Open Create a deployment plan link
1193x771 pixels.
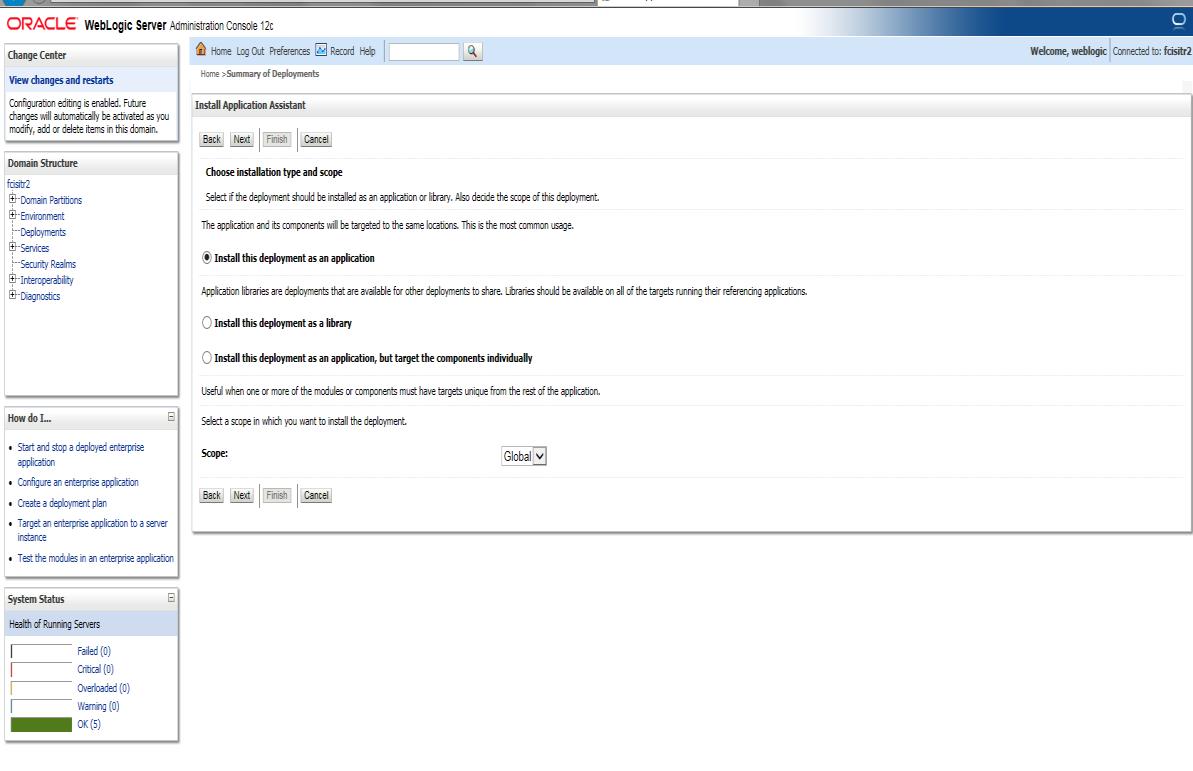(x=62, y=503)
